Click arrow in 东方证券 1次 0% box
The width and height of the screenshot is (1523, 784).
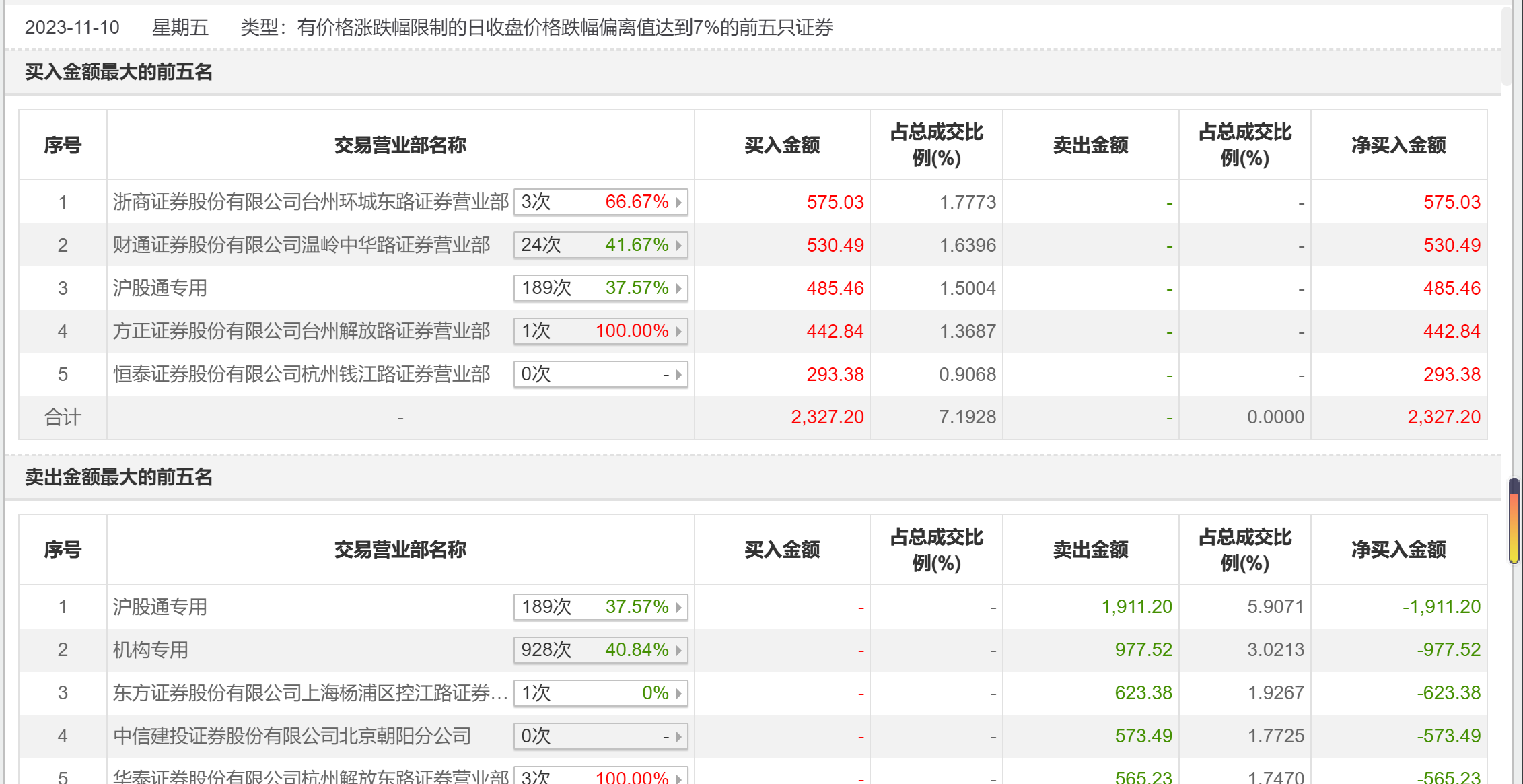click(679, 693)
